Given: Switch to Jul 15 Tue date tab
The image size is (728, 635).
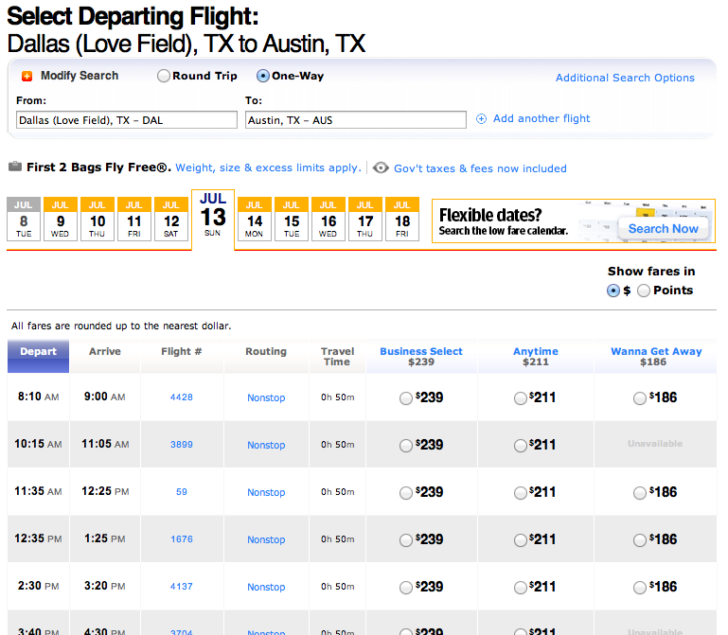Looking at the screenshot, I should point(292,219).
